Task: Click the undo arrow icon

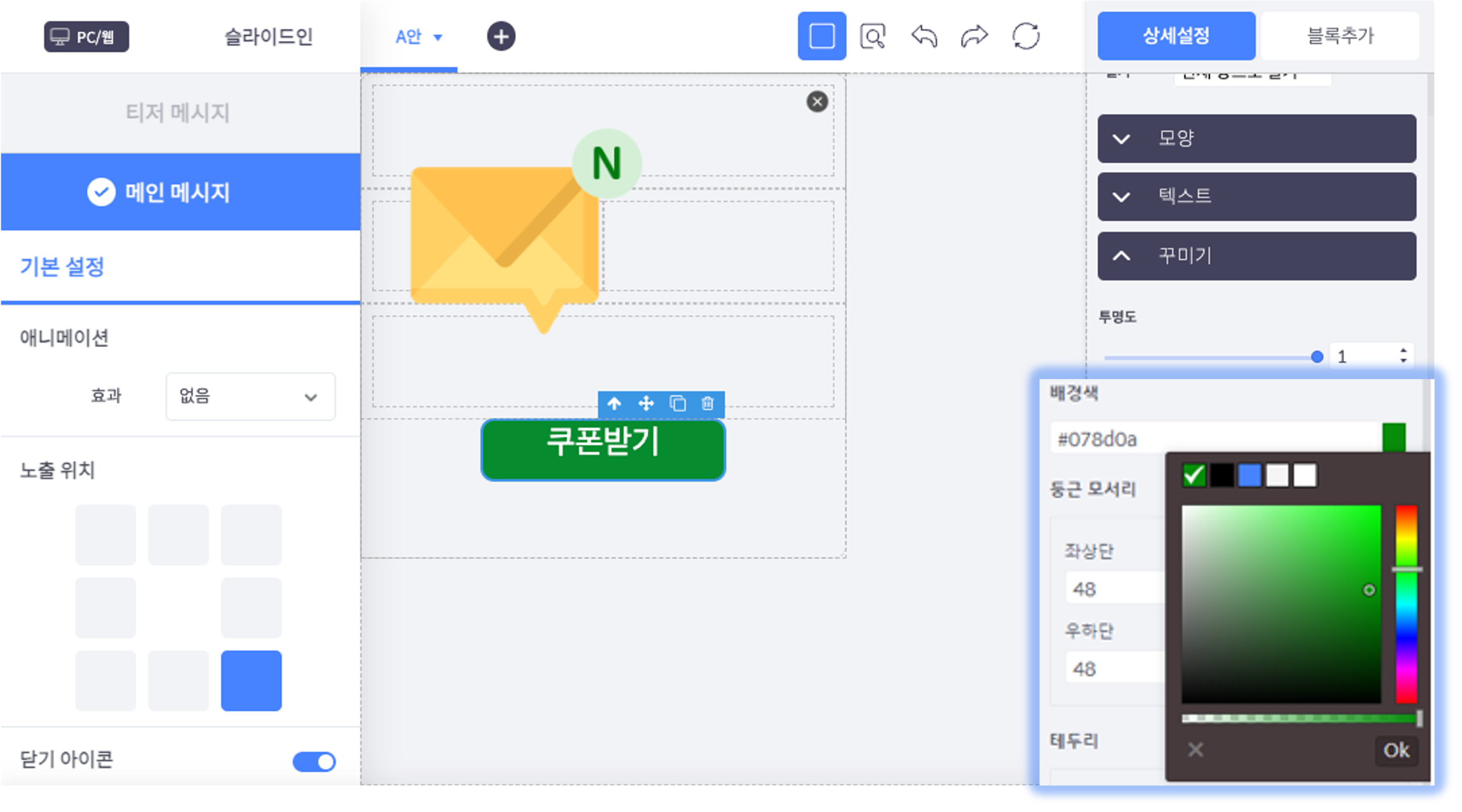Action: pos(924,36)
